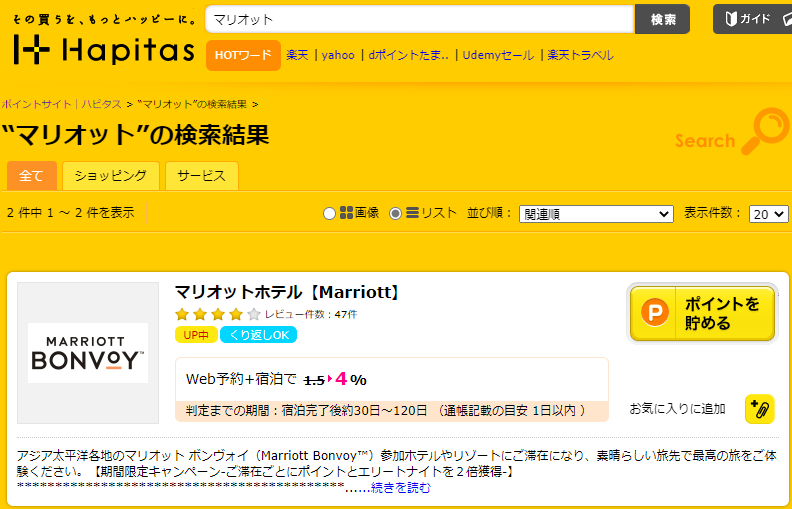Open the 並び順 関連順 sort dropdown
The image size is (792, 509).
(x=596, y=214)
